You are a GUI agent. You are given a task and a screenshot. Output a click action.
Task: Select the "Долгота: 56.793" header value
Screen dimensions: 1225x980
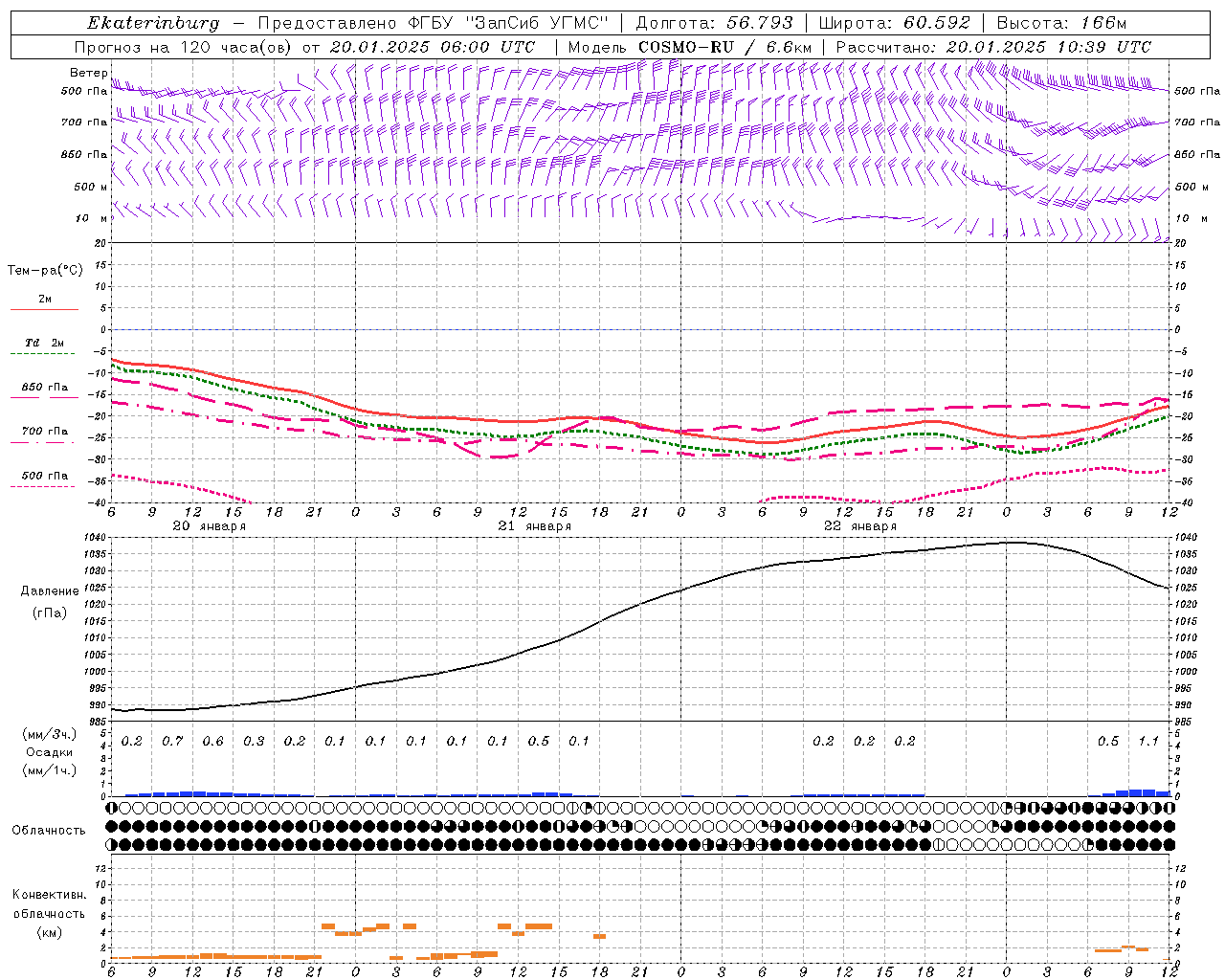(x=714, y=23)
